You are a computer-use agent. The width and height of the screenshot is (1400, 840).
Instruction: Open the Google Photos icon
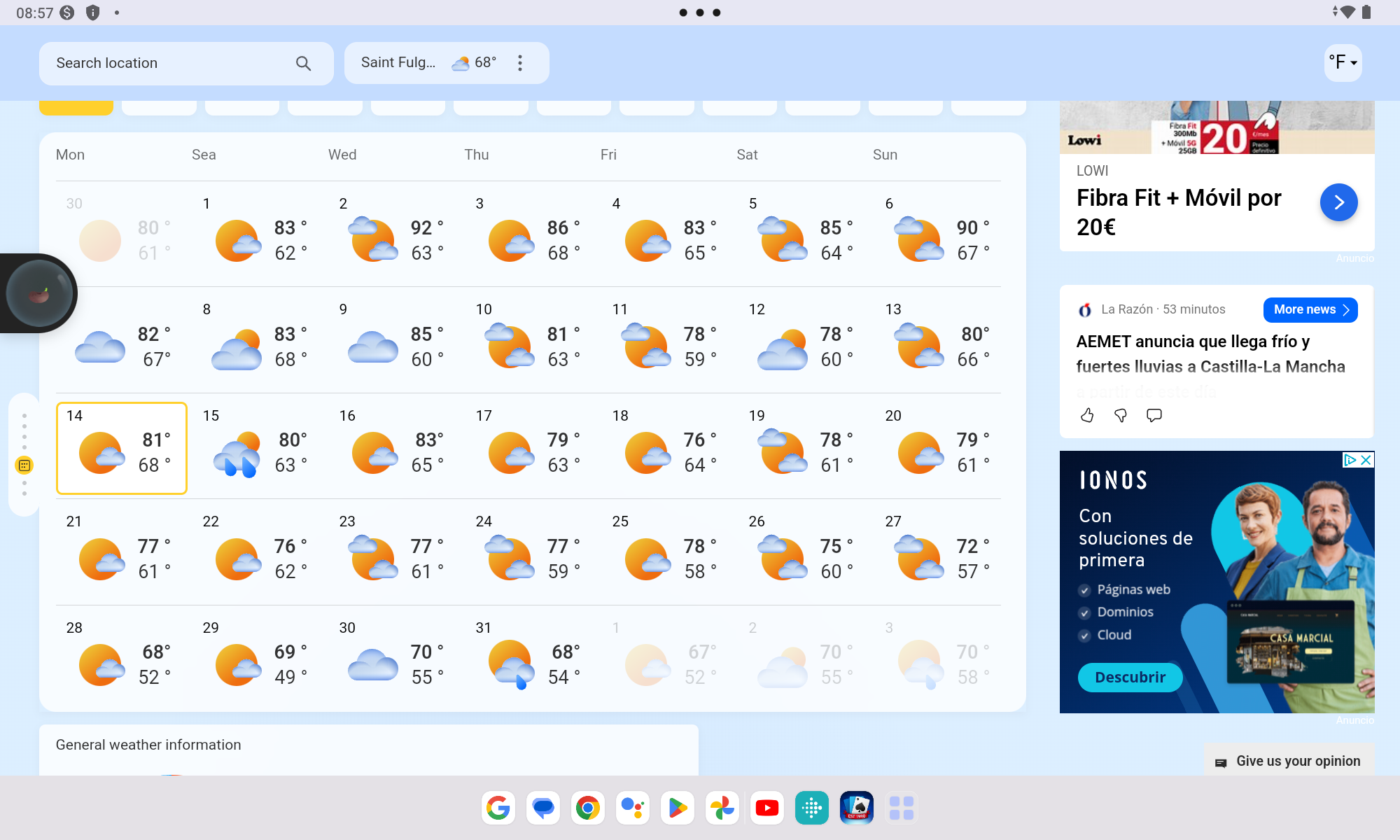[x=722, y=806]
